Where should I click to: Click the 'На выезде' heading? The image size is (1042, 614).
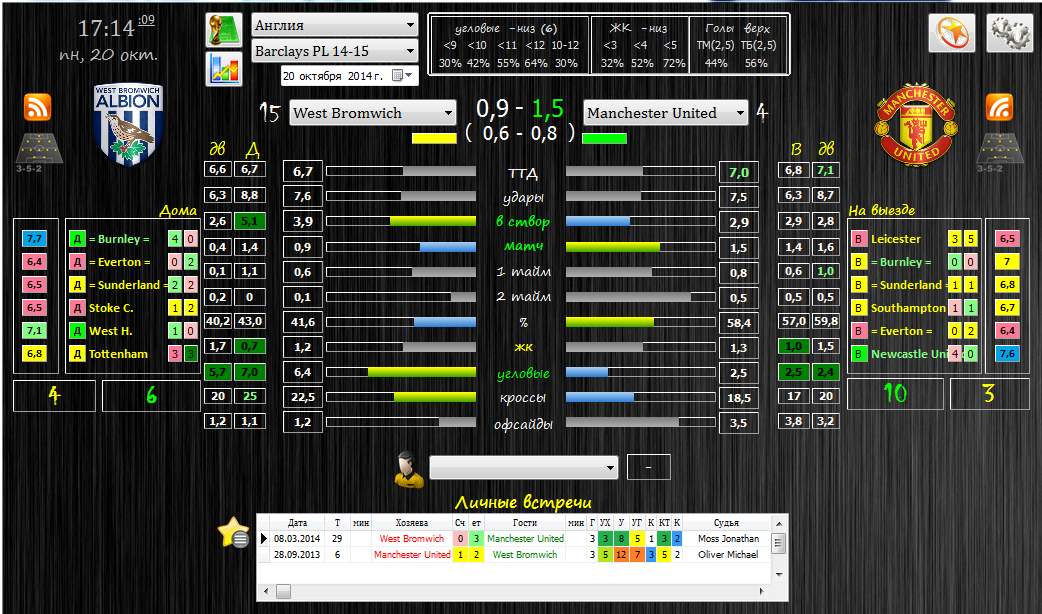[x=882, y=211]
